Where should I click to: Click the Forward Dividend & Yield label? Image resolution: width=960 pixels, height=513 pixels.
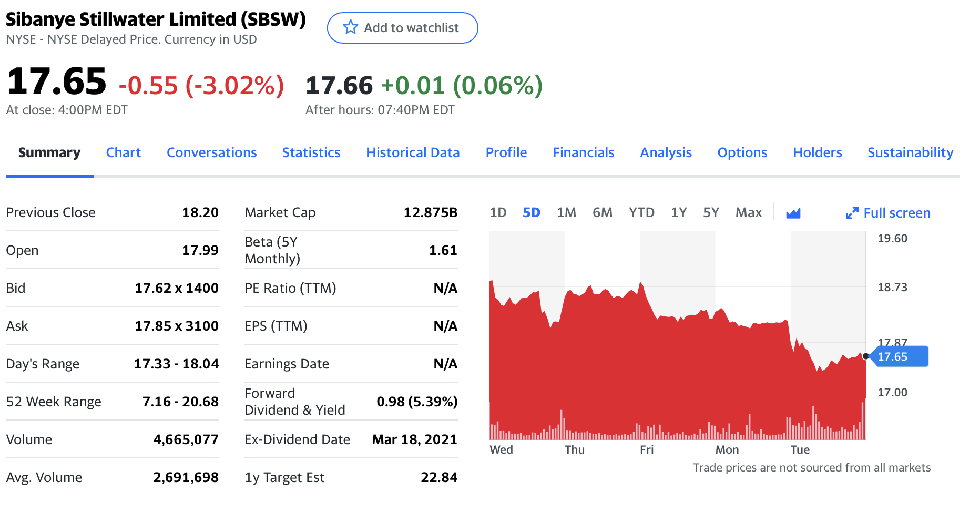pyautogui.click(x=295, y=402)
